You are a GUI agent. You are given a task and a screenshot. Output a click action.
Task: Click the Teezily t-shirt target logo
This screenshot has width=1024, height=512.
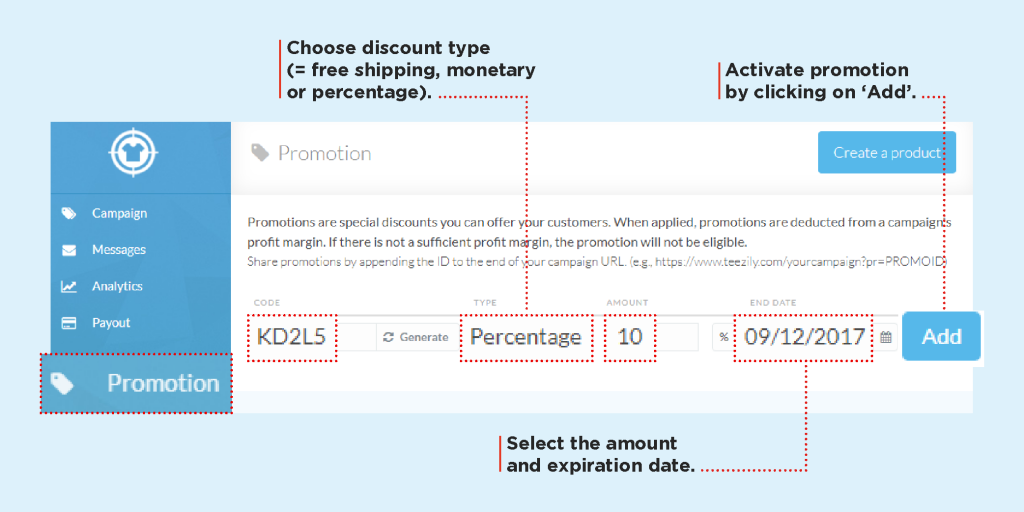[134, 153]
